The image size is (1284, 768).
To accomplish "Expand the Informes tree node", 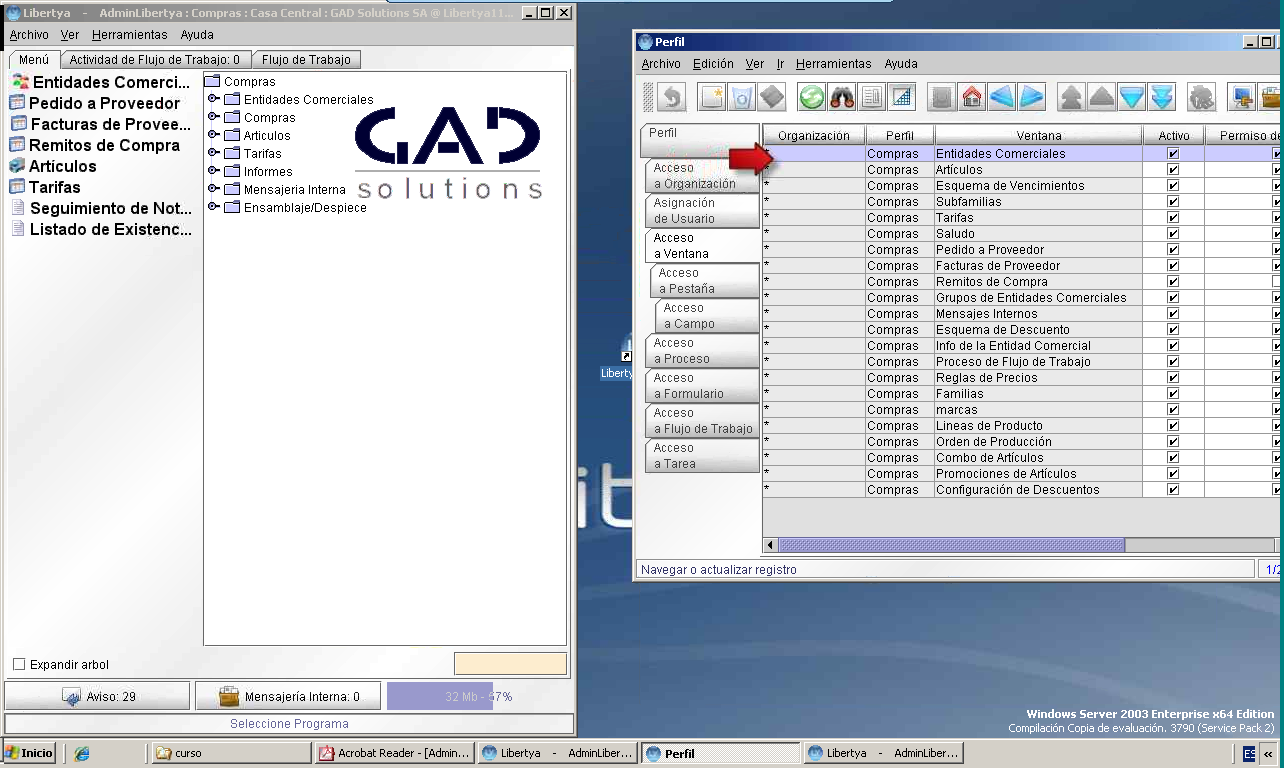I will 213,171.
